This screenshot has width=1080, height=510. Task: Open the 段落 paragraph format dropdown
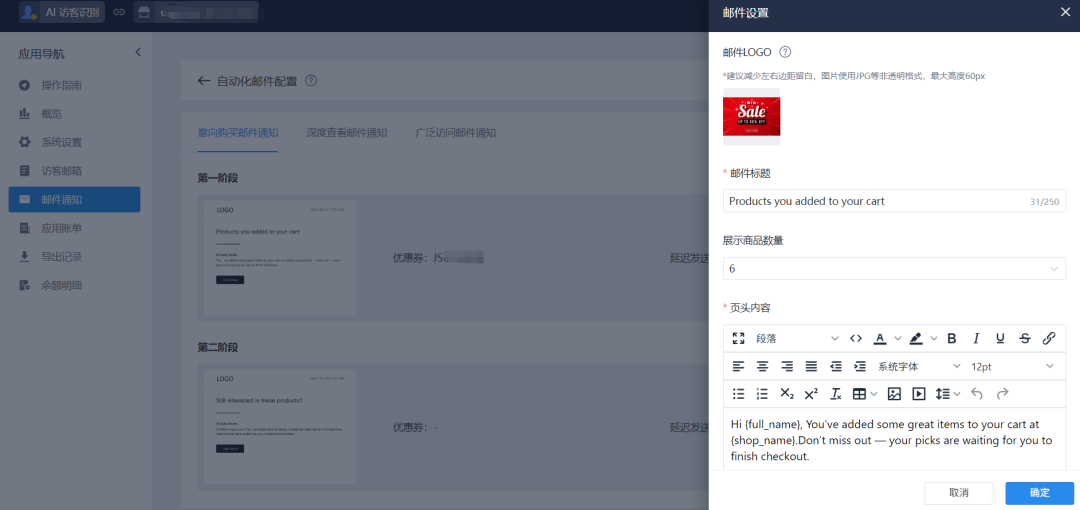click(x=797, y=338)
